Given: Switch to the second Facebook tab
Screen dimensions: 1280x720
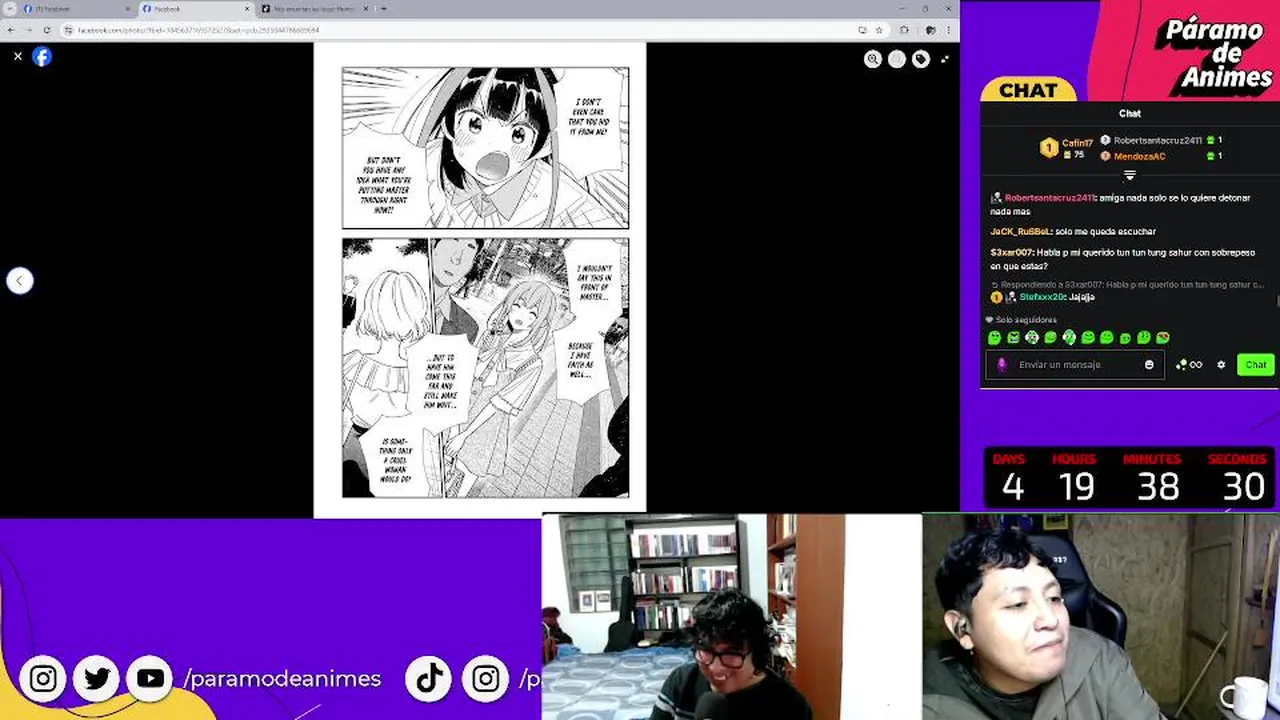Looking at the screenshot, I should coord(195,8).
